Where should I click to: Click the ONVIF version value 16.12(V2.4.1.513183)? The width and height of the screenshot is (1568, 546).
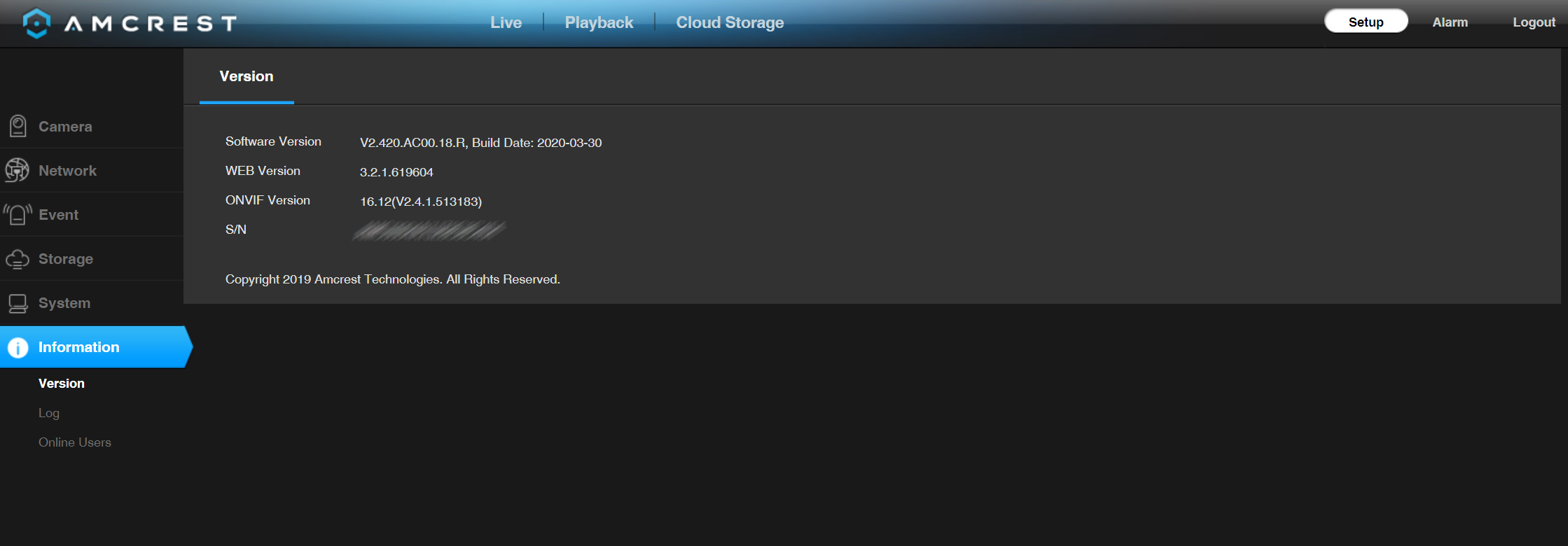[x=421, y=202]
